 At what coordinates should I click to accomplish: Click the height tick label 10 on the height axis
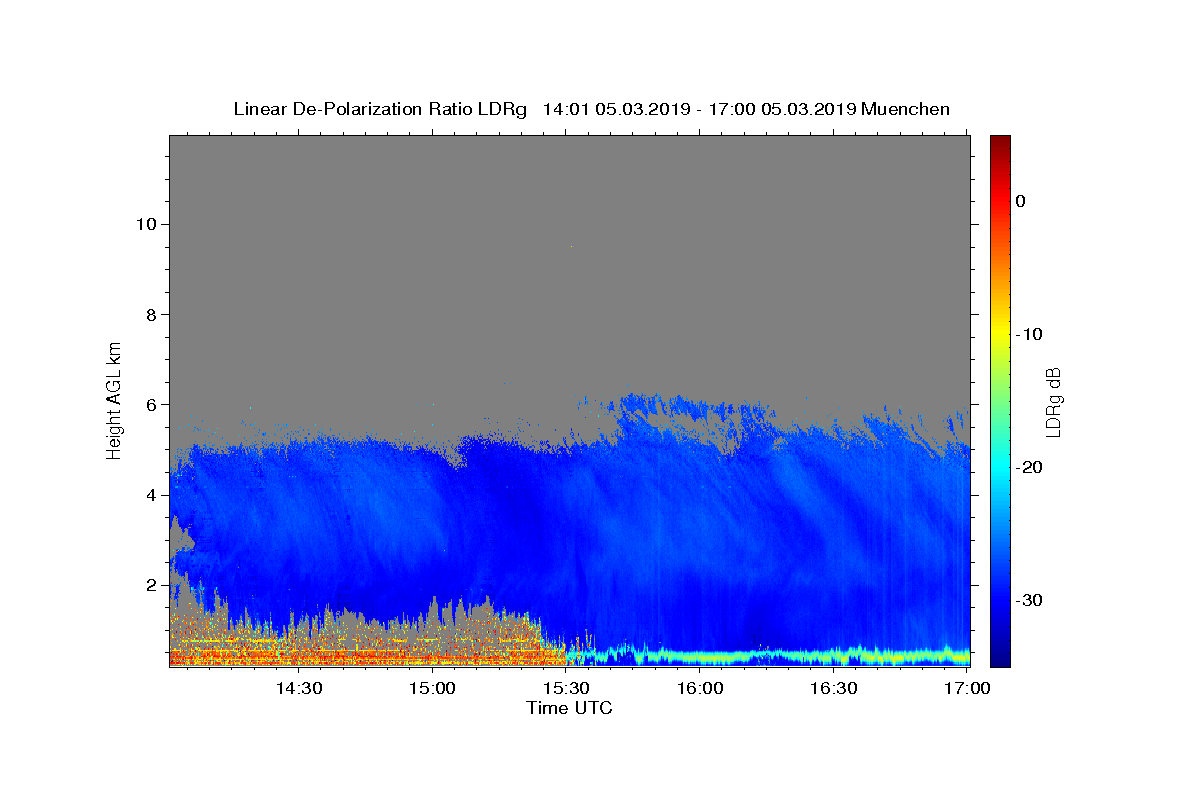pyautogui.click(x=147, y=224)
